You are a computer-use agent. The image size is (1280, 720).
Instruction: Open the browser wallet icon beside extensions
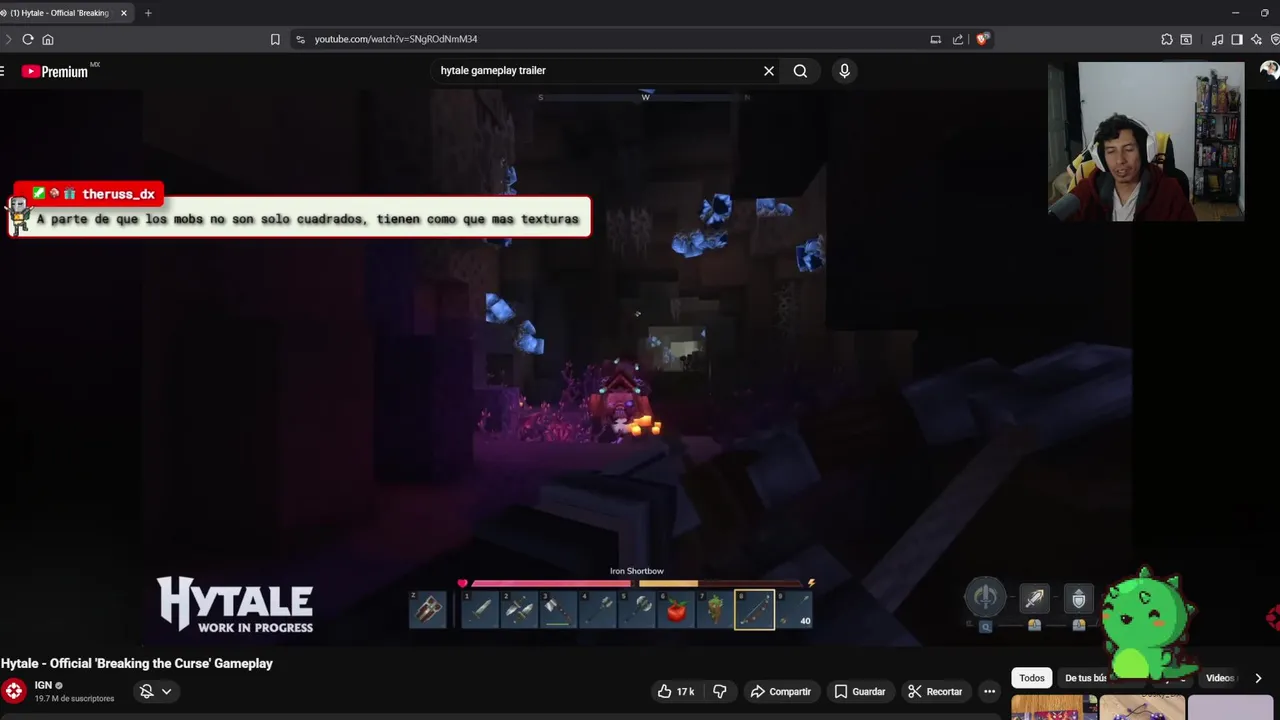click(1186, 39)
